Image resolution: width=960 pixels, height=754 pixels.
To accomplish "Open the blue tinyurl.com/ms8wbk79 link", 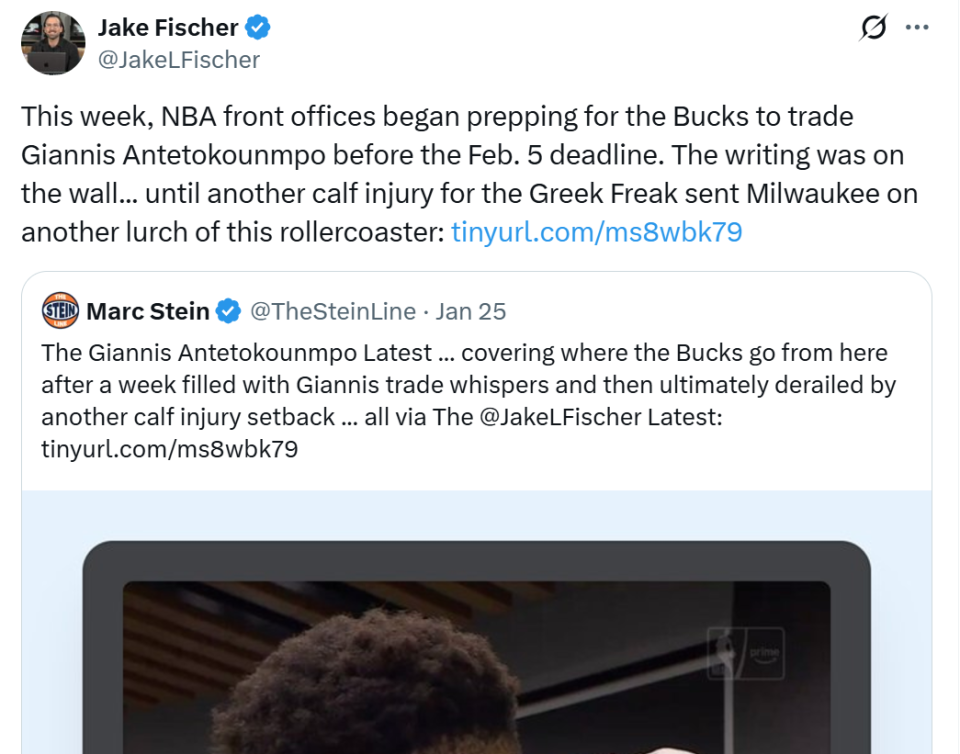I will (x=596, y=232).
